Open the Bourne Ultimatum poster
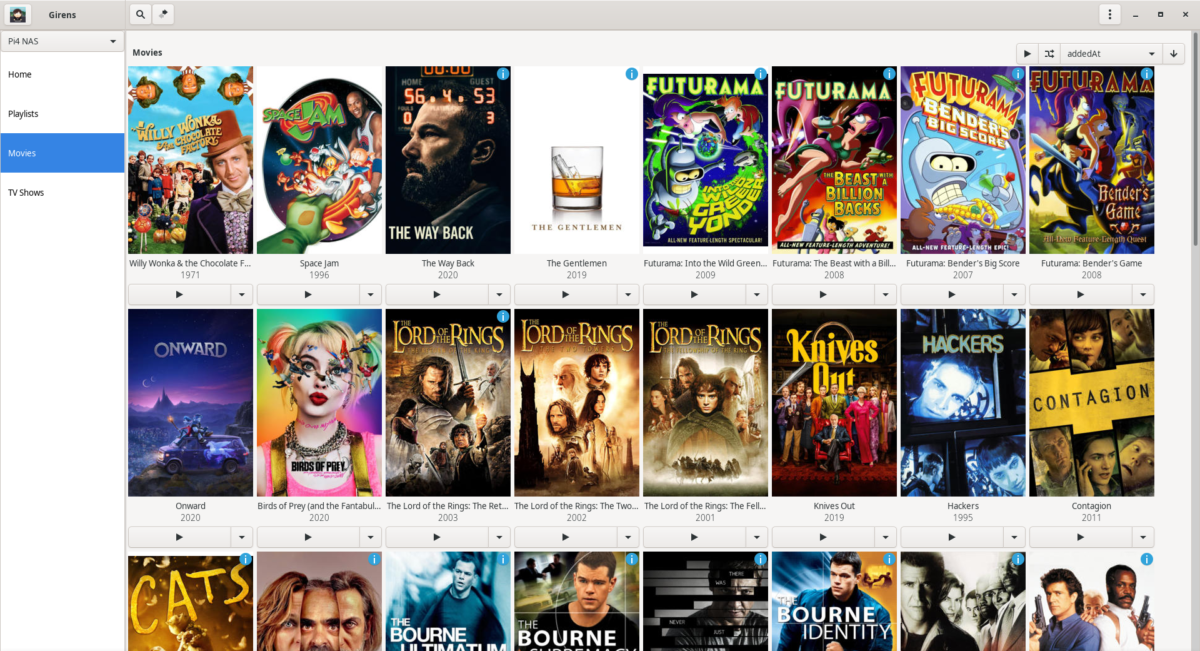This screenshot has height=651, width=1200. tap(448, 601)
